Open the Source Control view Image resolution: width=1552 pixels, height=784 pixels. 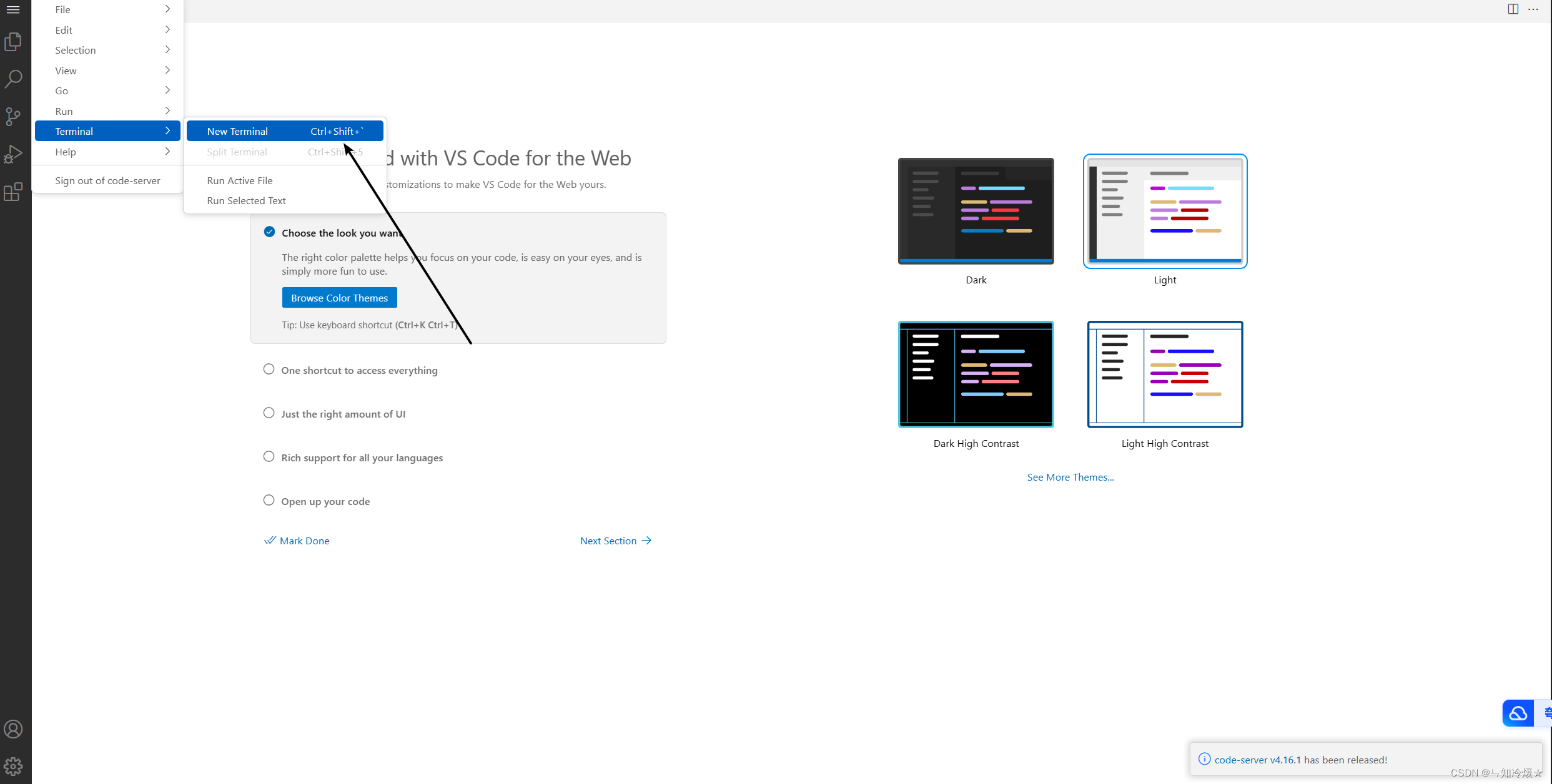pos(13,117)
